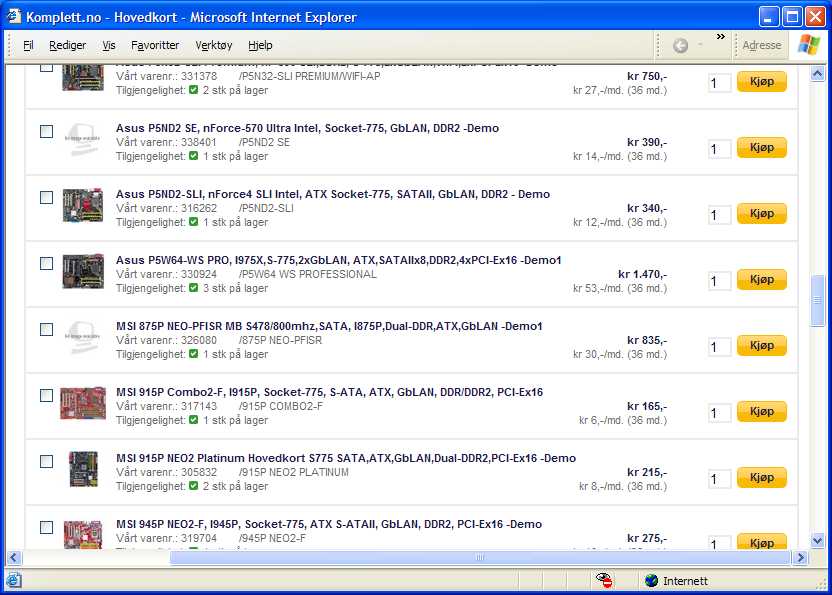
Task: Enable the MSI 915P NEO2 Platinum checkbox
Action: coord(47,461)
